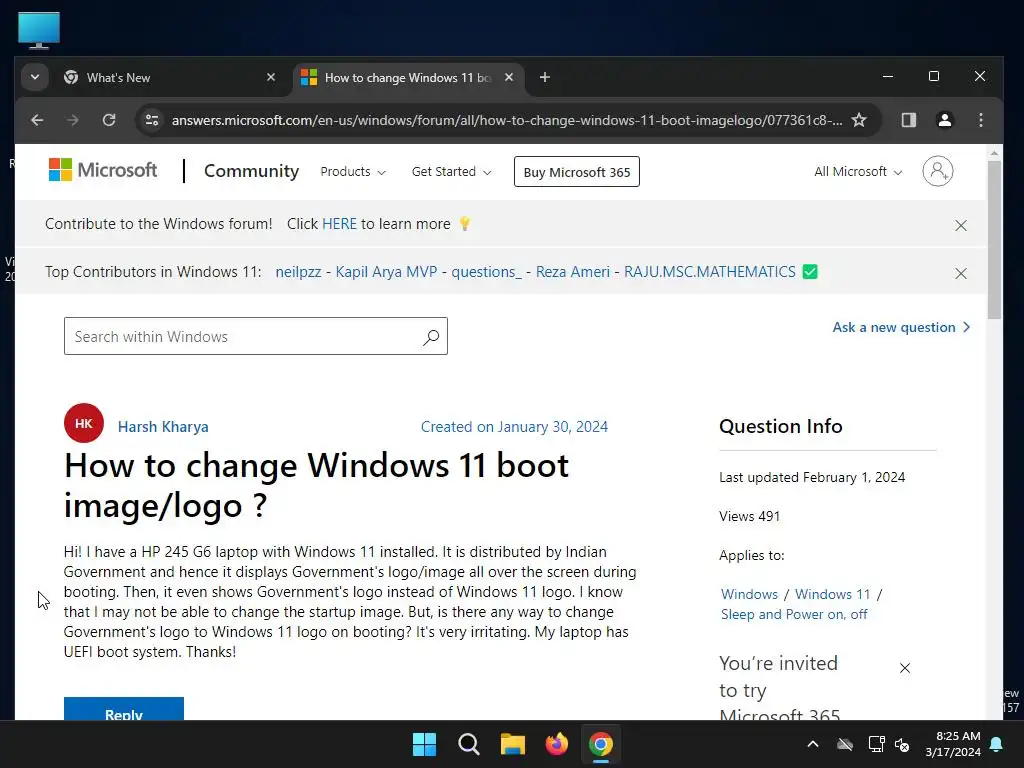Expand the Get Started dropdown
The height and width of the screenshot is (768, 1024).
pyautogui.click(x=451, y=172)
